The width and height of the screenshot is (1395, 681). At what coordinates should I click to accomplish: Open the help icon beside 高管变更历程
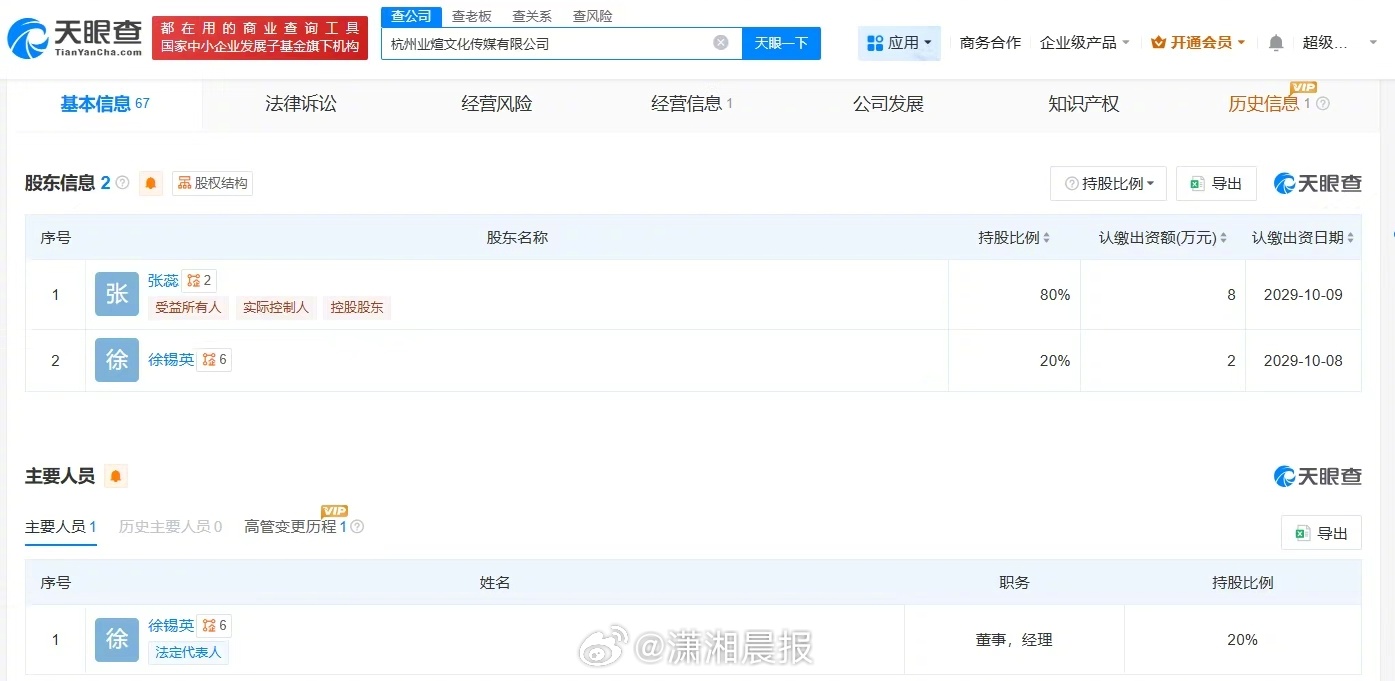357,526
